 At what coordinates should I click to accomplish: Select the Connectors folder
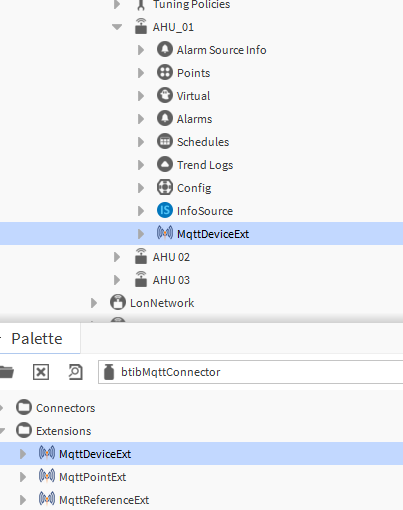pyautogui.click(x=65, y=408)
